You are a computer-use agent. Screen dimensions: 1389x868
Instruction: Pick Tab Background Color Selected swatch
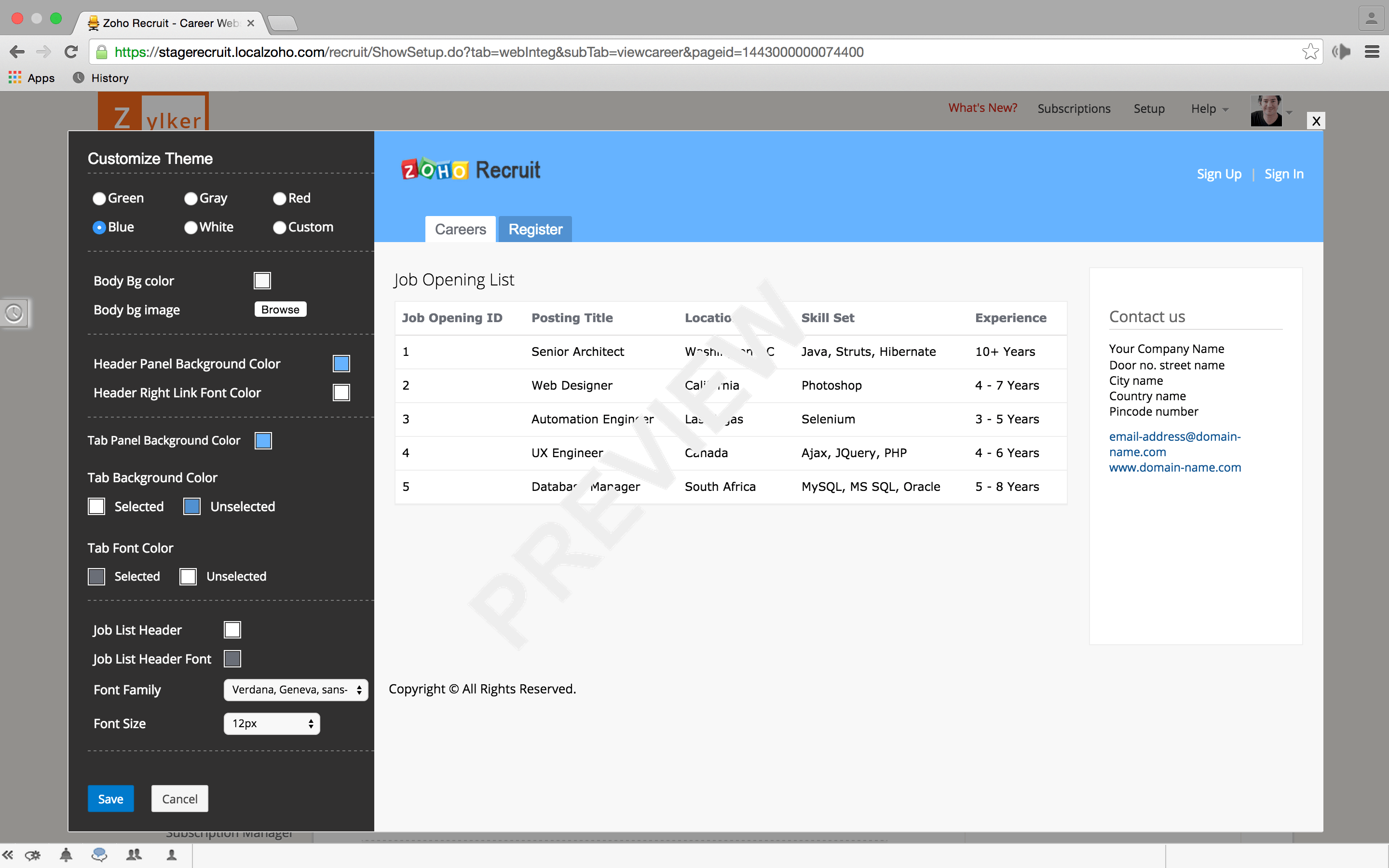(x=96, y=506)
